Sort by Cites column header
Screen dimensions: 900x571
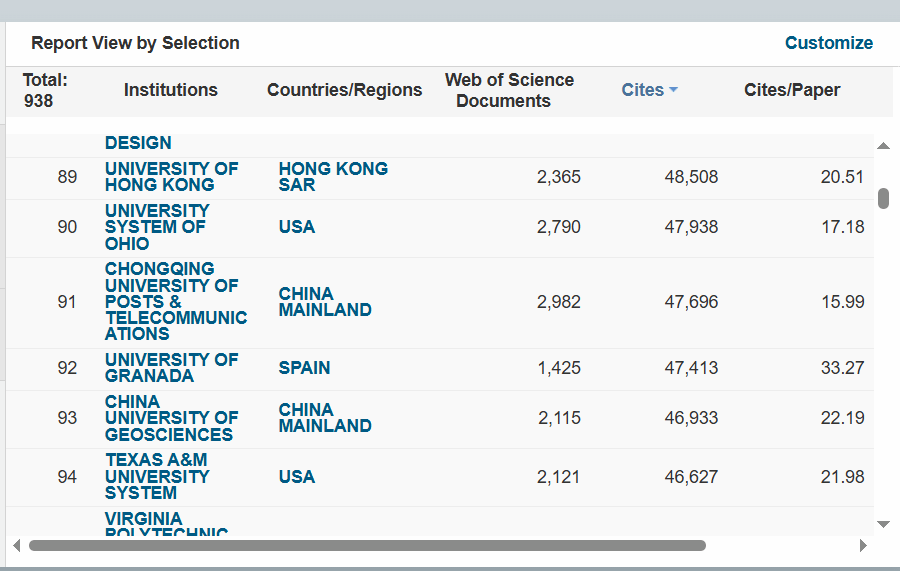coord(643,90)
